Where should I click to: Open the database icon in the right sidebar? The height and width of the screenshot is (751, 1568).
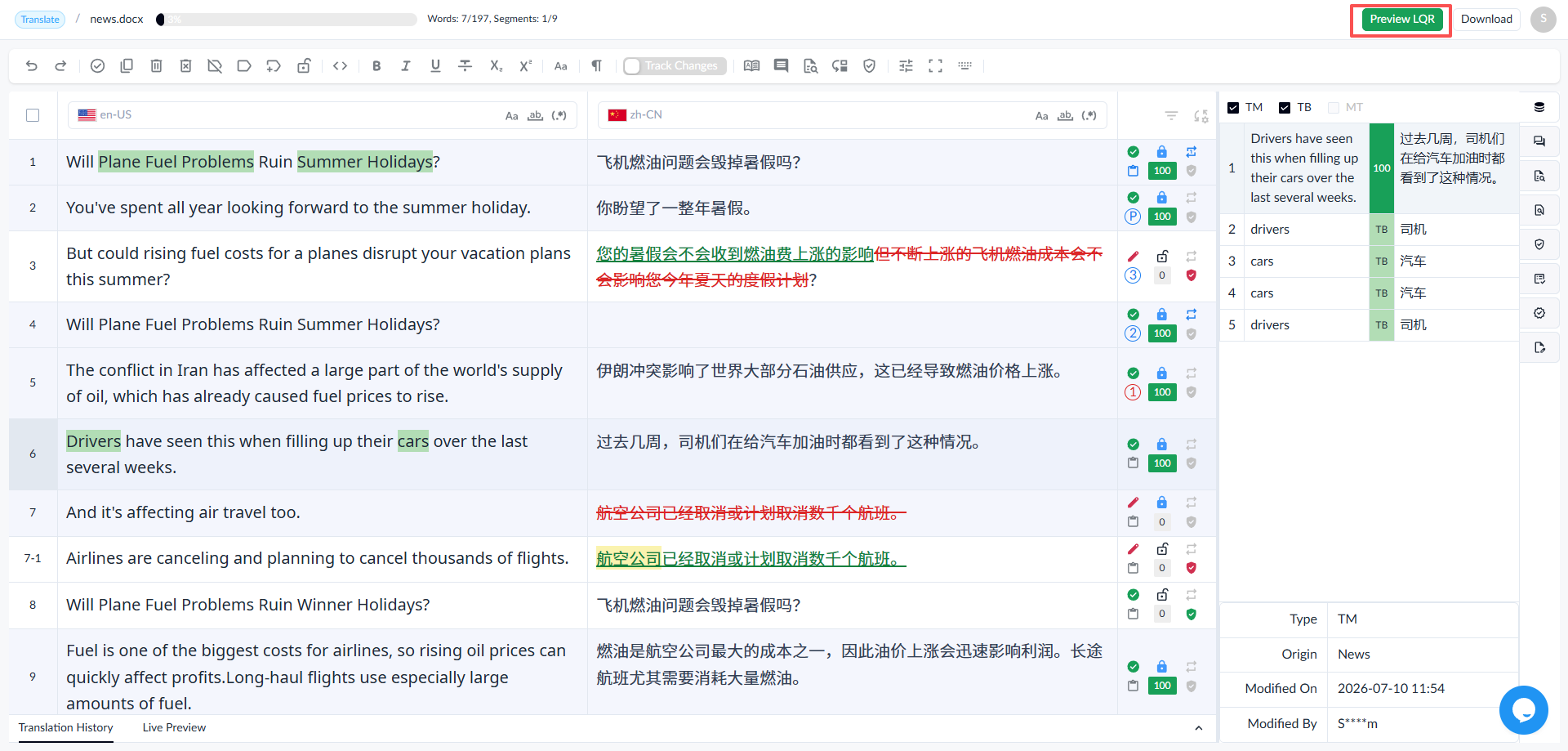click(1539, 107)
